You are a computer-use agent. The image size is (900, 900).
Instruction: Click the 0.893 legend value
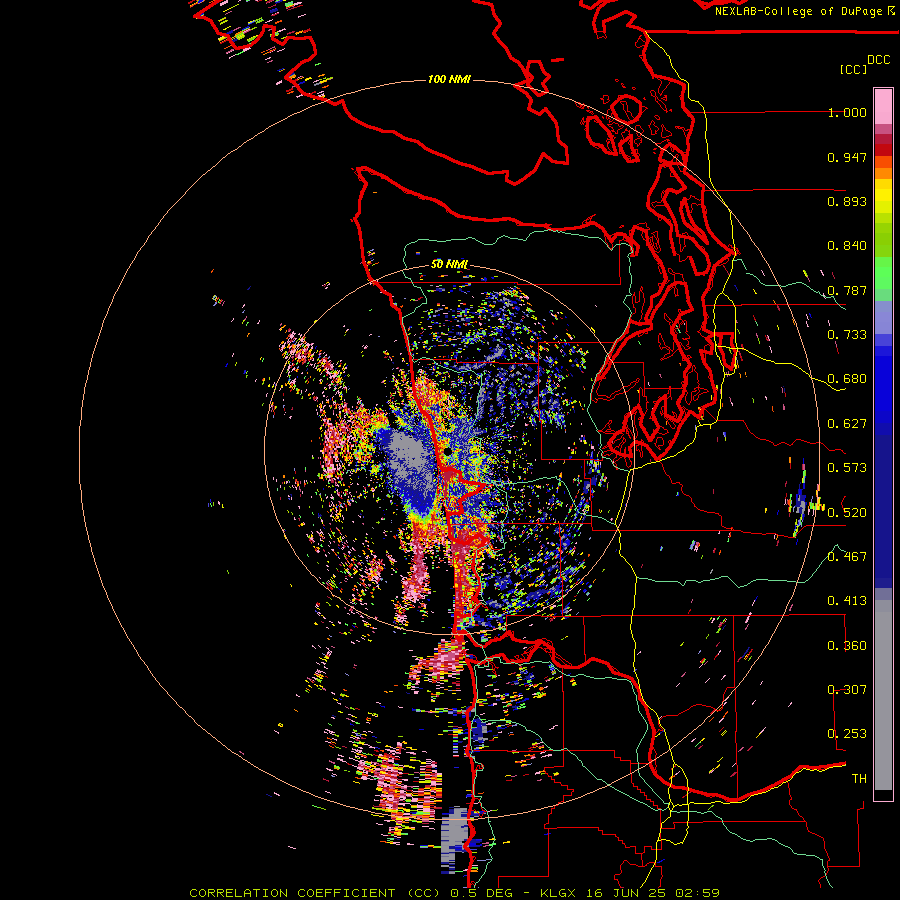(x=847, y=201)
